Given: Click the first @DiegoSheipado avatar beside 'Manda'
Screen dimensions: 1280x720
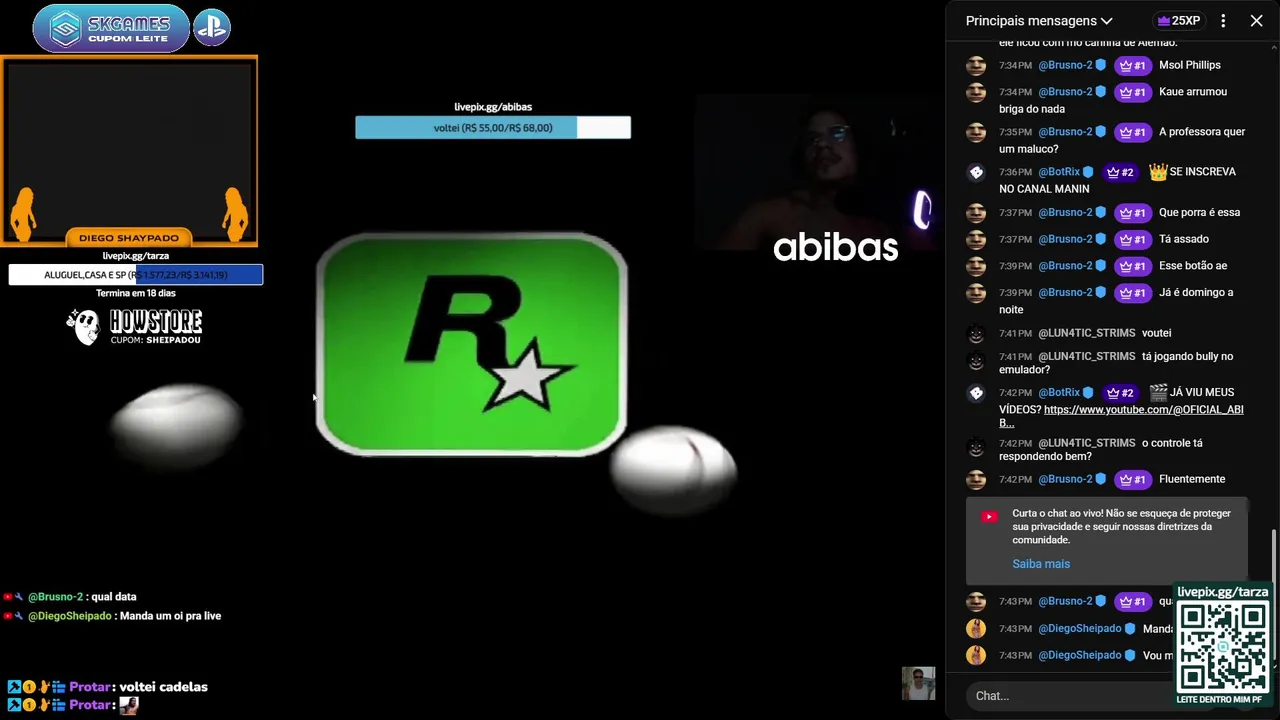Looking at the screenshot, I should tap(976, 629).
